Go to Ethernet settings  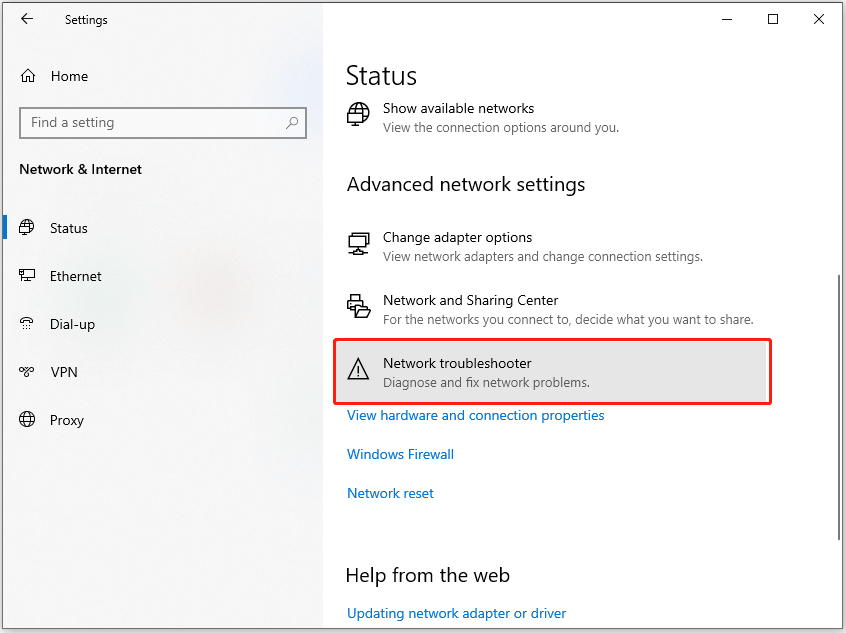click(162, 276)
